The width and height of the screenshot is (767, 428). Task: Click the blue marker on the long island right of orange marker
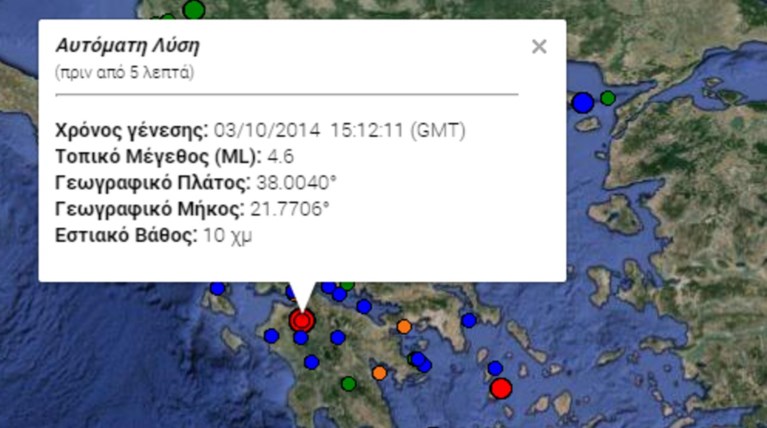(469, 320)
